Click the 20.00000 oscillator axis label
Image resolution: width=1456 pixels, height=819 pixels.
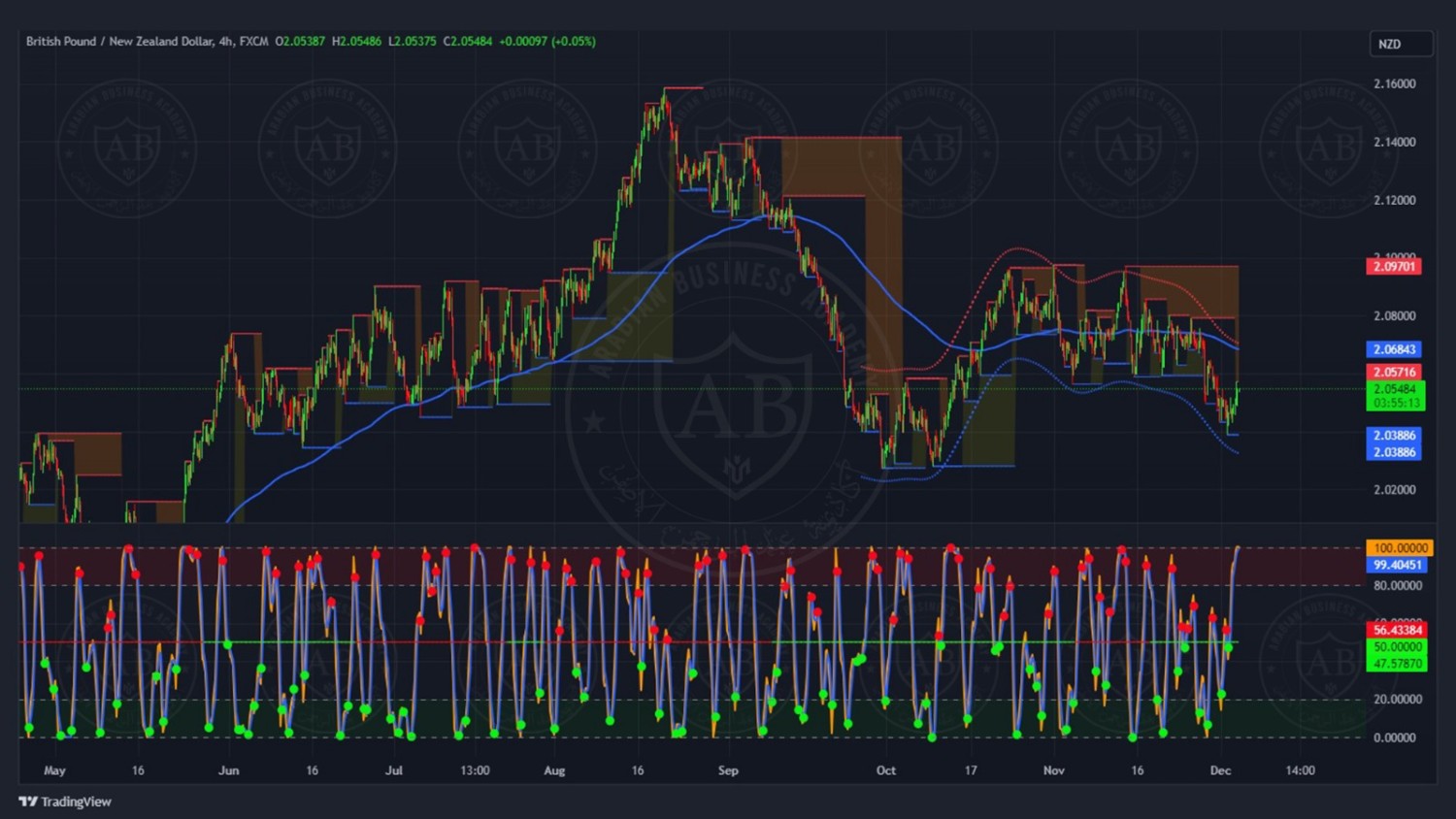1398,700
